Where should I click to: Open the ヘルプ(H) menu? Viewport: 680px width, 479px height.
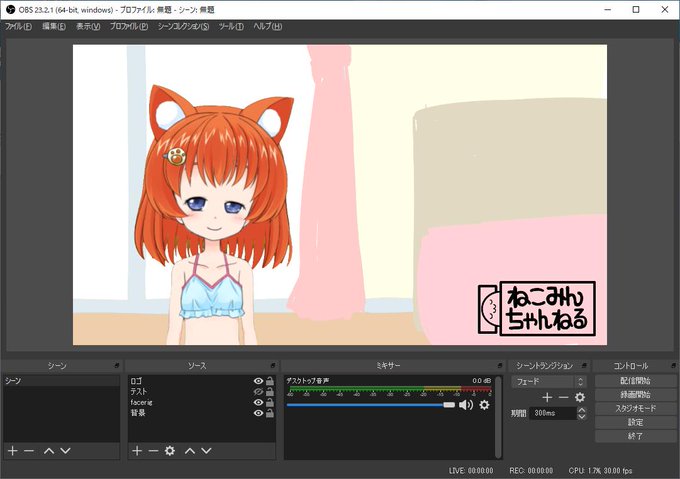(x=268, y=26)
